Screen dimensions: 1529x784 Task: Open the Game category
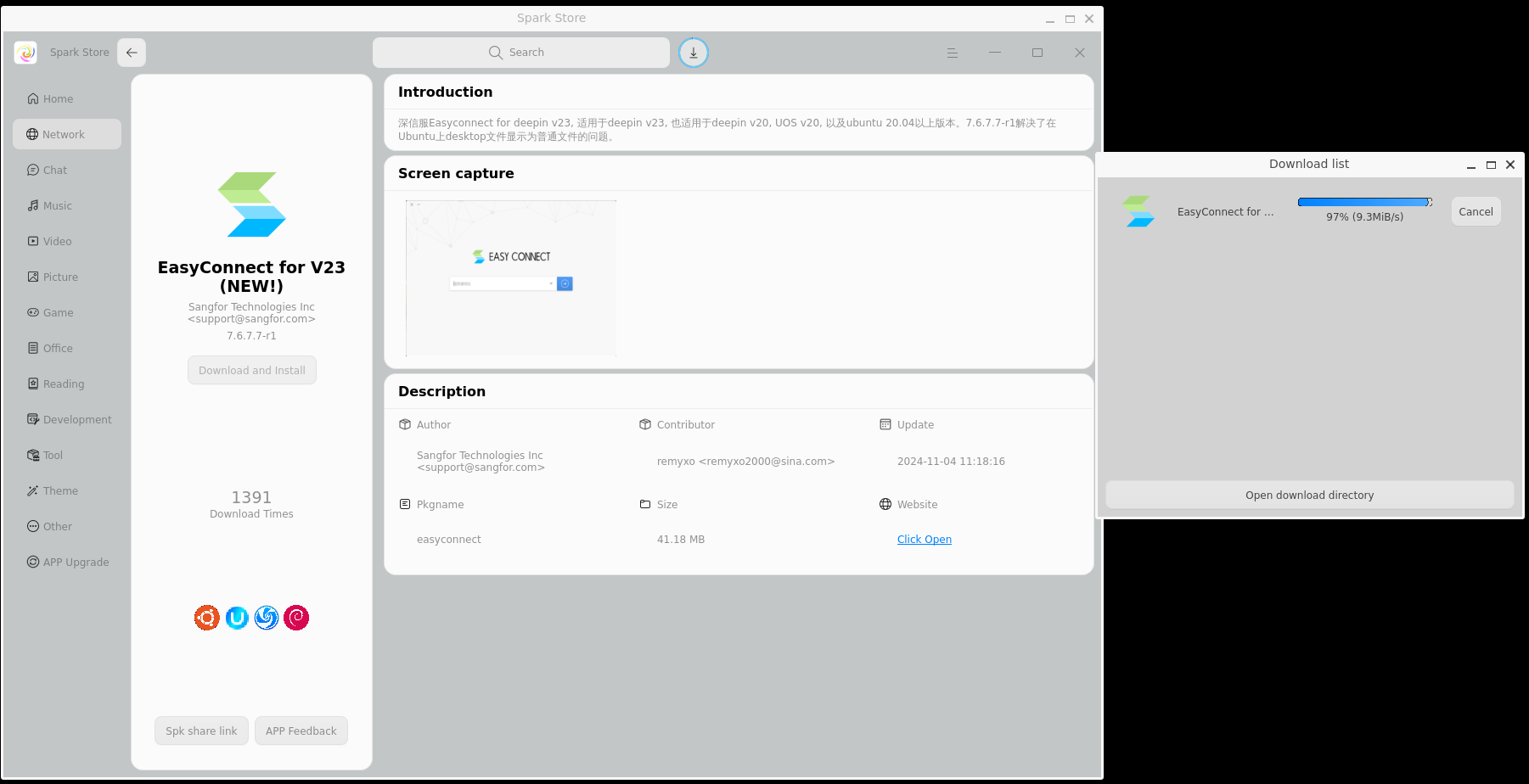[x=67, y=312]
